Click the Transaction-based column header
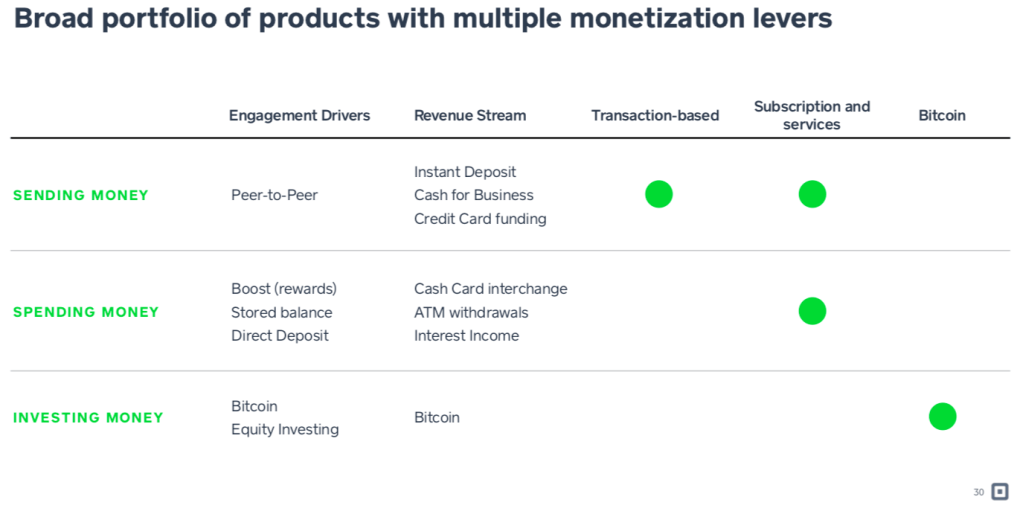1023x511 pixels. 655,115
